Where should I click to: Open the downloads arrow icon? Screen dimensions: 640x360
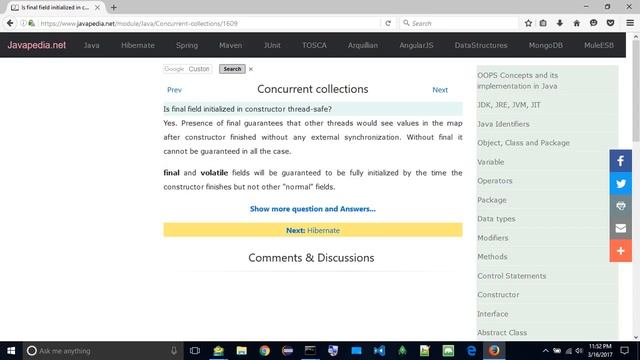point(560,23)
